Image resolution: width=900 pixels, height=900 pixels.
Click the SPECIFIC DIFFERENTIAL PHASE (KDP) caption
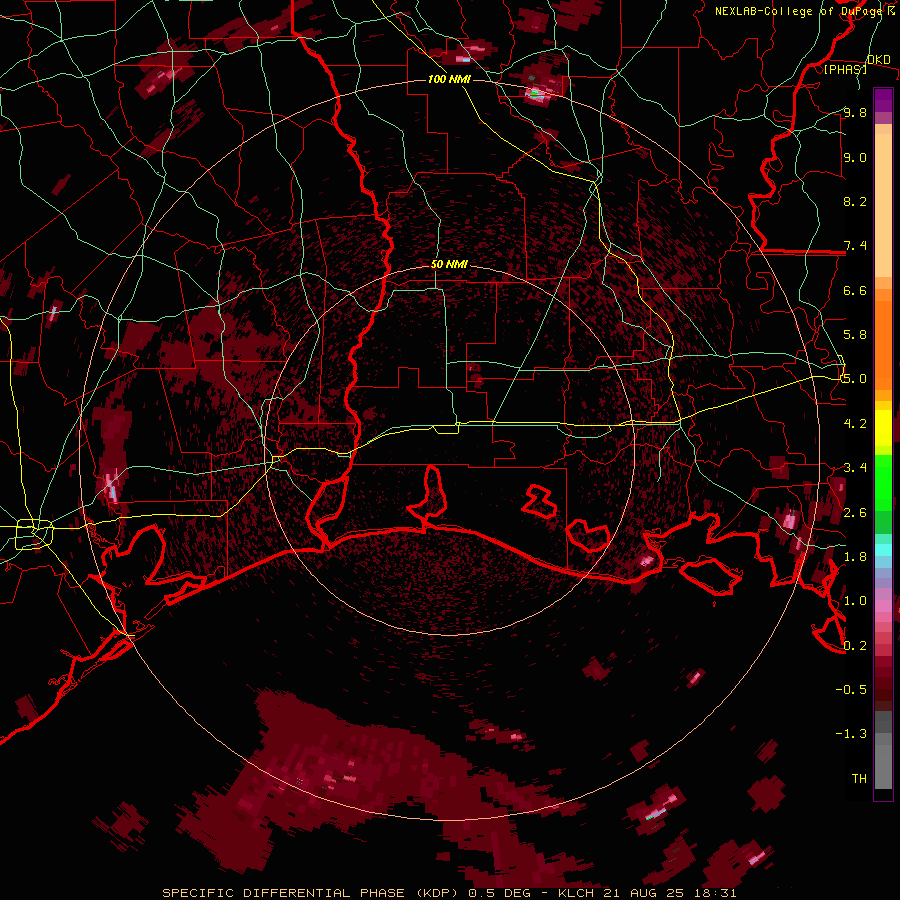[311, 893]
